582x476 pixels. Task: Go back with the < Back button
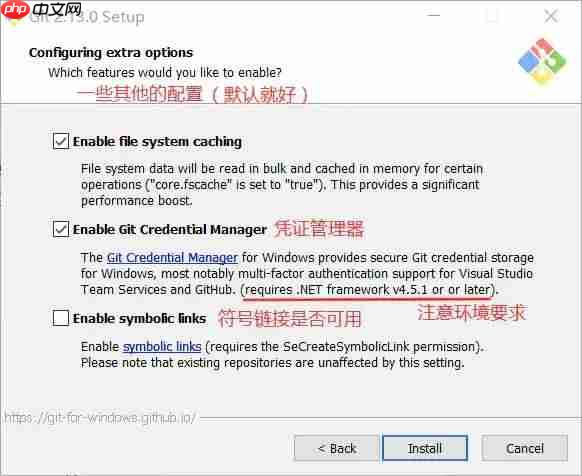[337, 448]
